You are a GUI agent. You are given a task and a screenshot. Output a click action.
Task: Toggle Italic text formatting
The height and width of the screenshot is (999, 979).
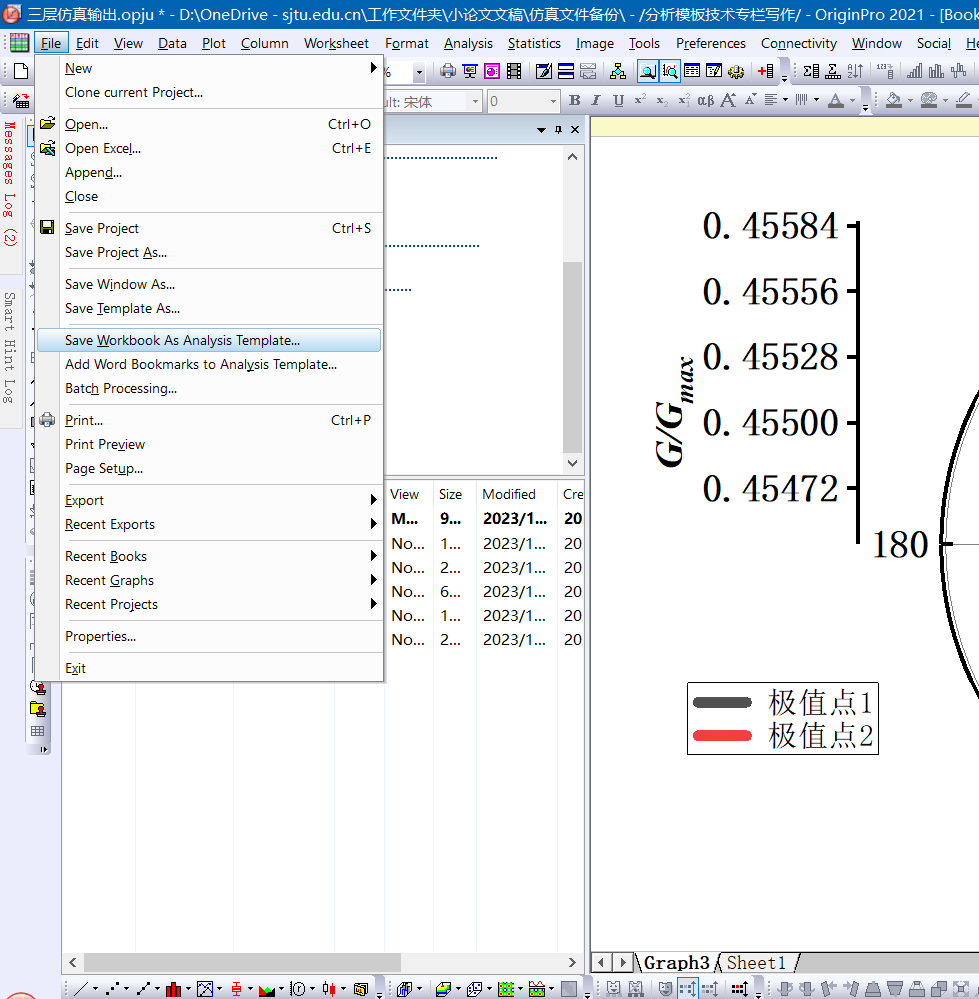point(596,101)
